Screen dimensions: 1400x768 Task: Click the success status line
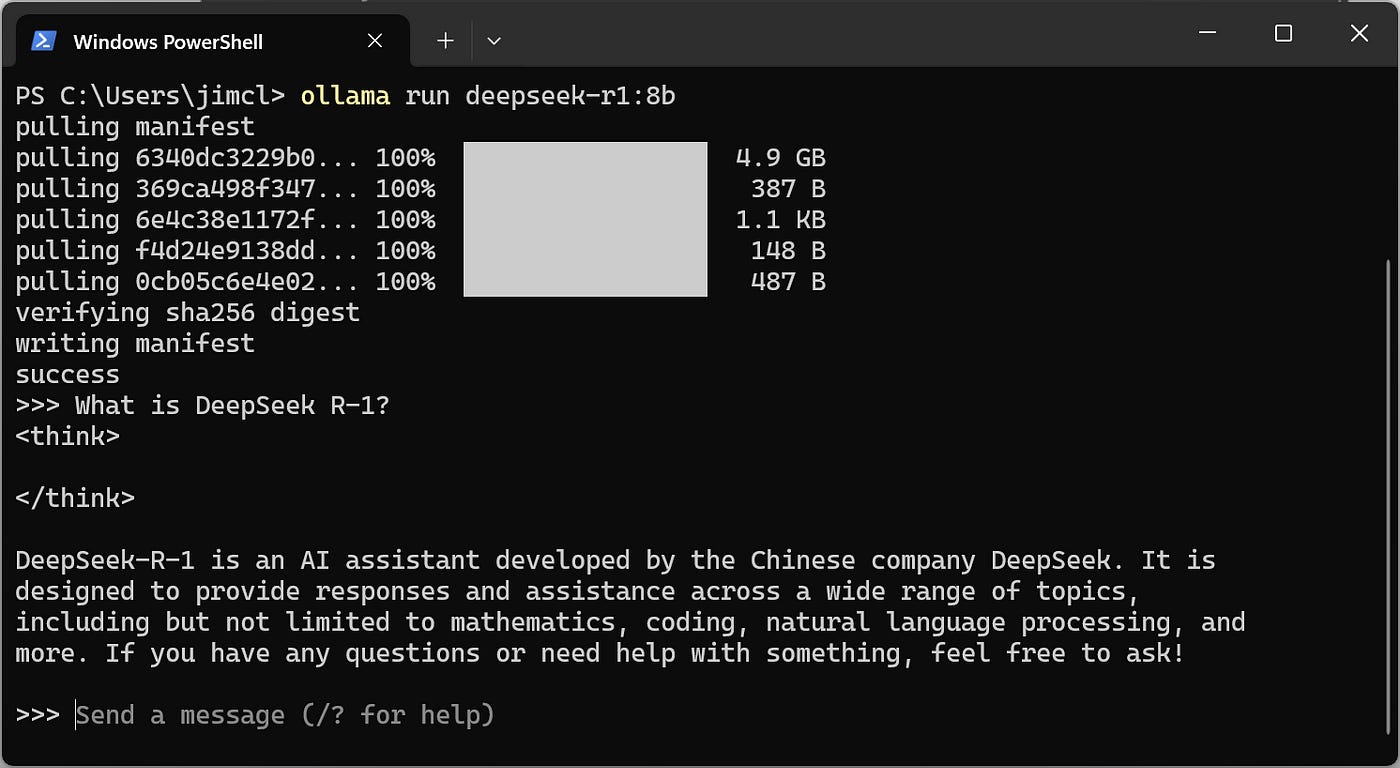66,374
